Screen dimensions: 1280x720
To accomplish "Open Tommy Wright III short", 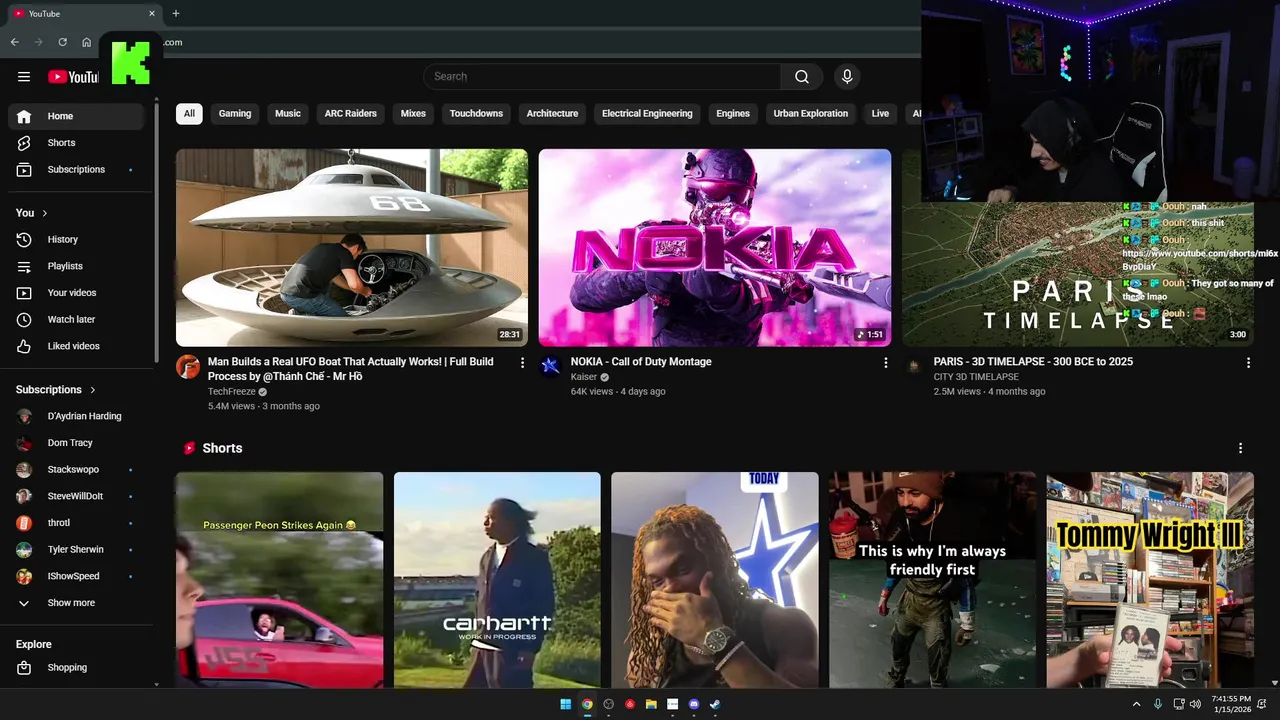I will point(1150,580).
